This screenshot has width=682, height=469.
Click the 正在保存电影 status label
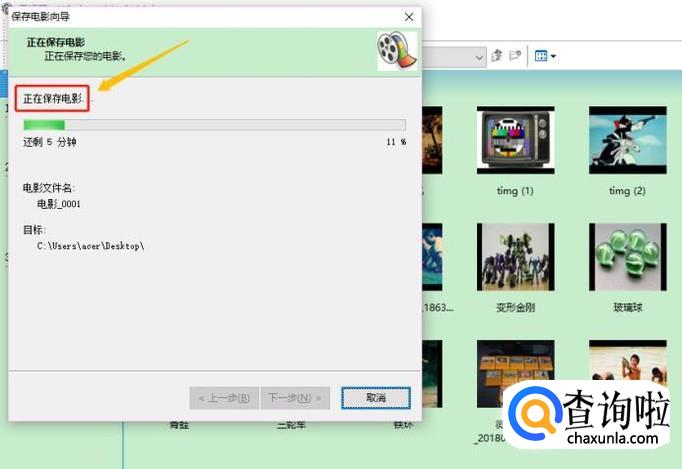[53, 99]
